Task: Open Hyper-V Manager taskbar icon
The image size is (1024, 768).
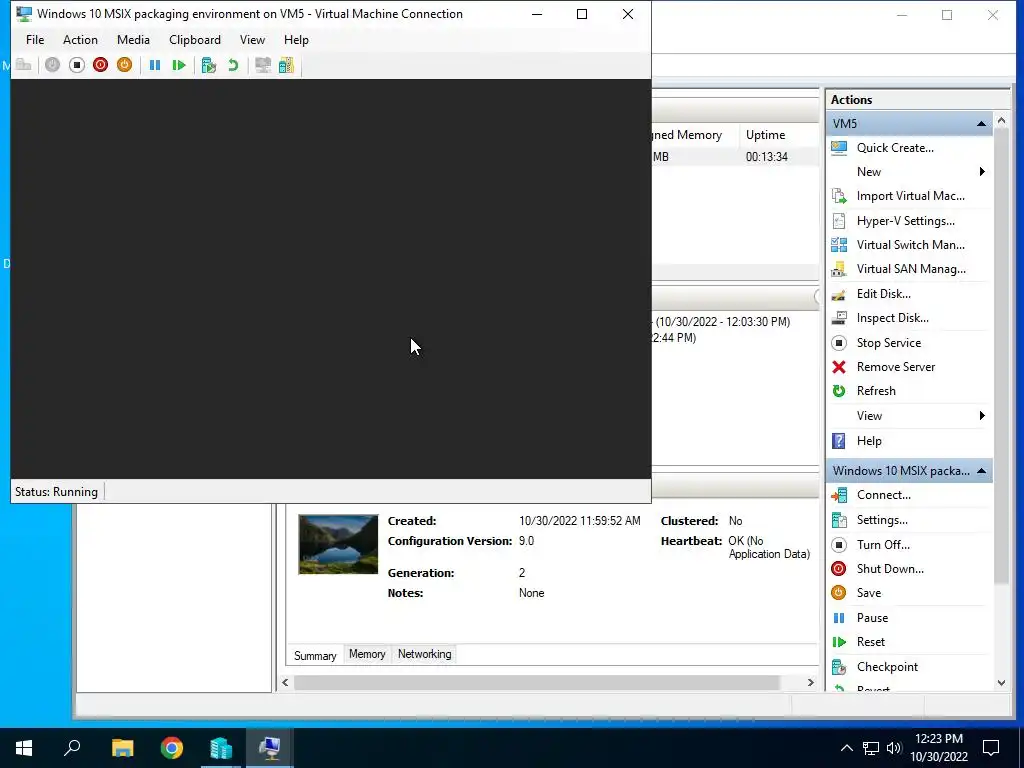Action: coord(221,748)
